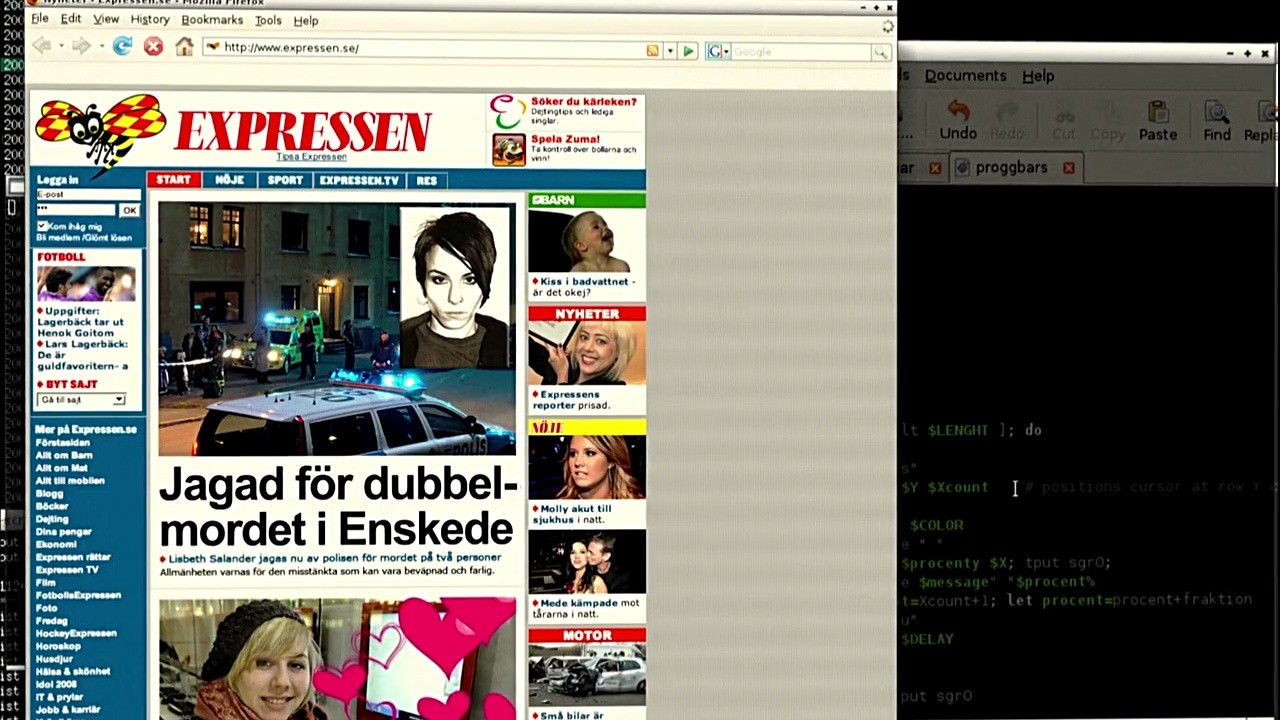Viewport: 1280px width, 720px height.
Task: Open the address bar history dropdown
Action: (670, 51)
